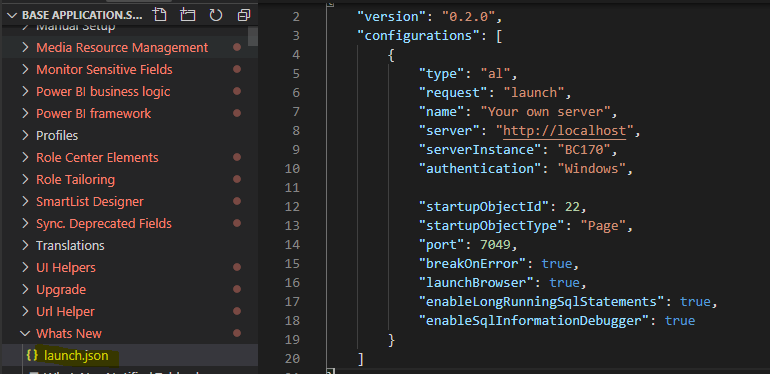Expand the Monitor Sensitive Fields folder

[x=25, y=70]
